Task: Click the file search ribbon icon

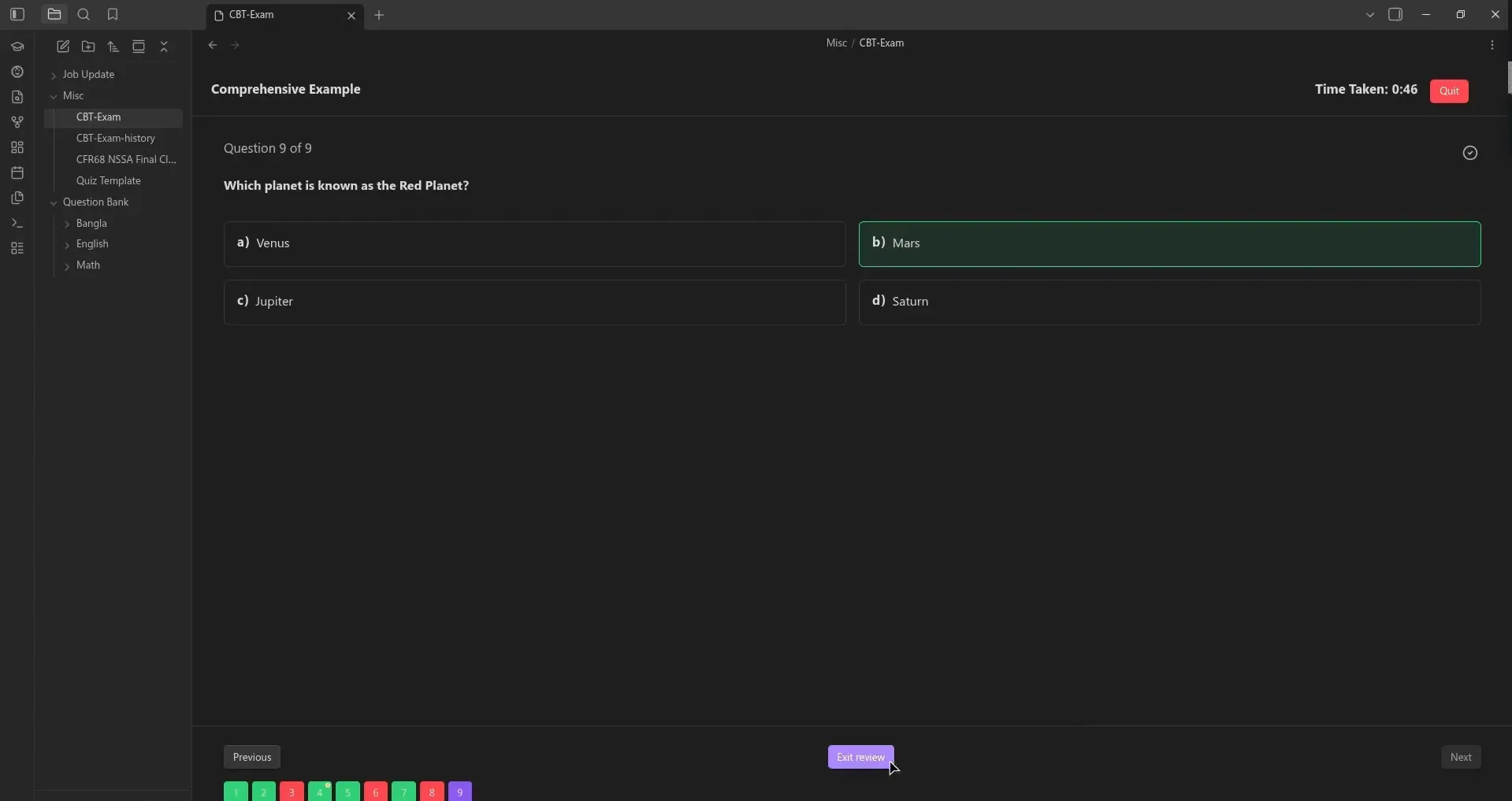Action: [x=17, y=97]
